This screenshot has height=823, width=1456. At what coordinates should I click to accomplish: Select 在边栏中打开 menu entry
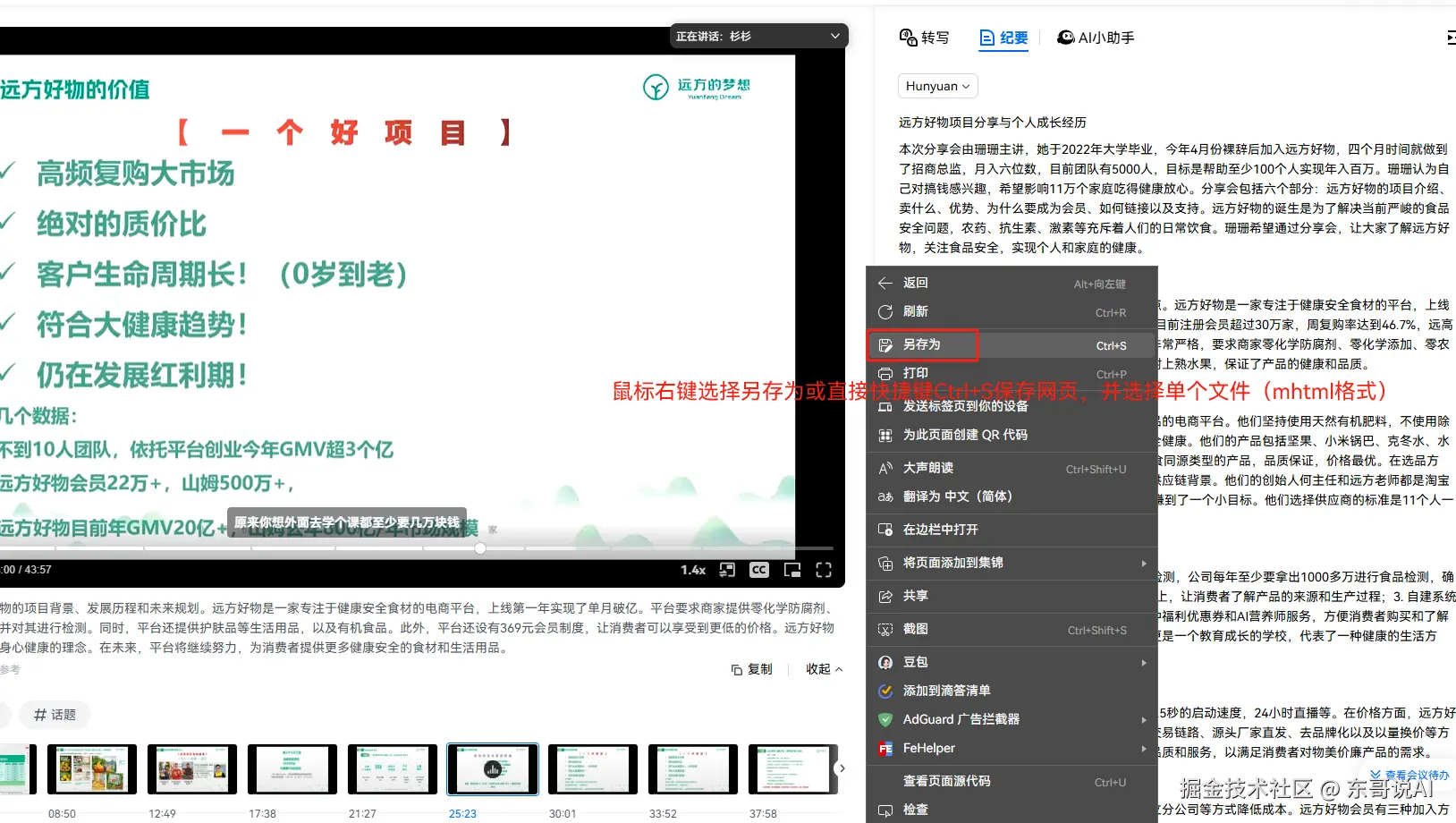1012,530
